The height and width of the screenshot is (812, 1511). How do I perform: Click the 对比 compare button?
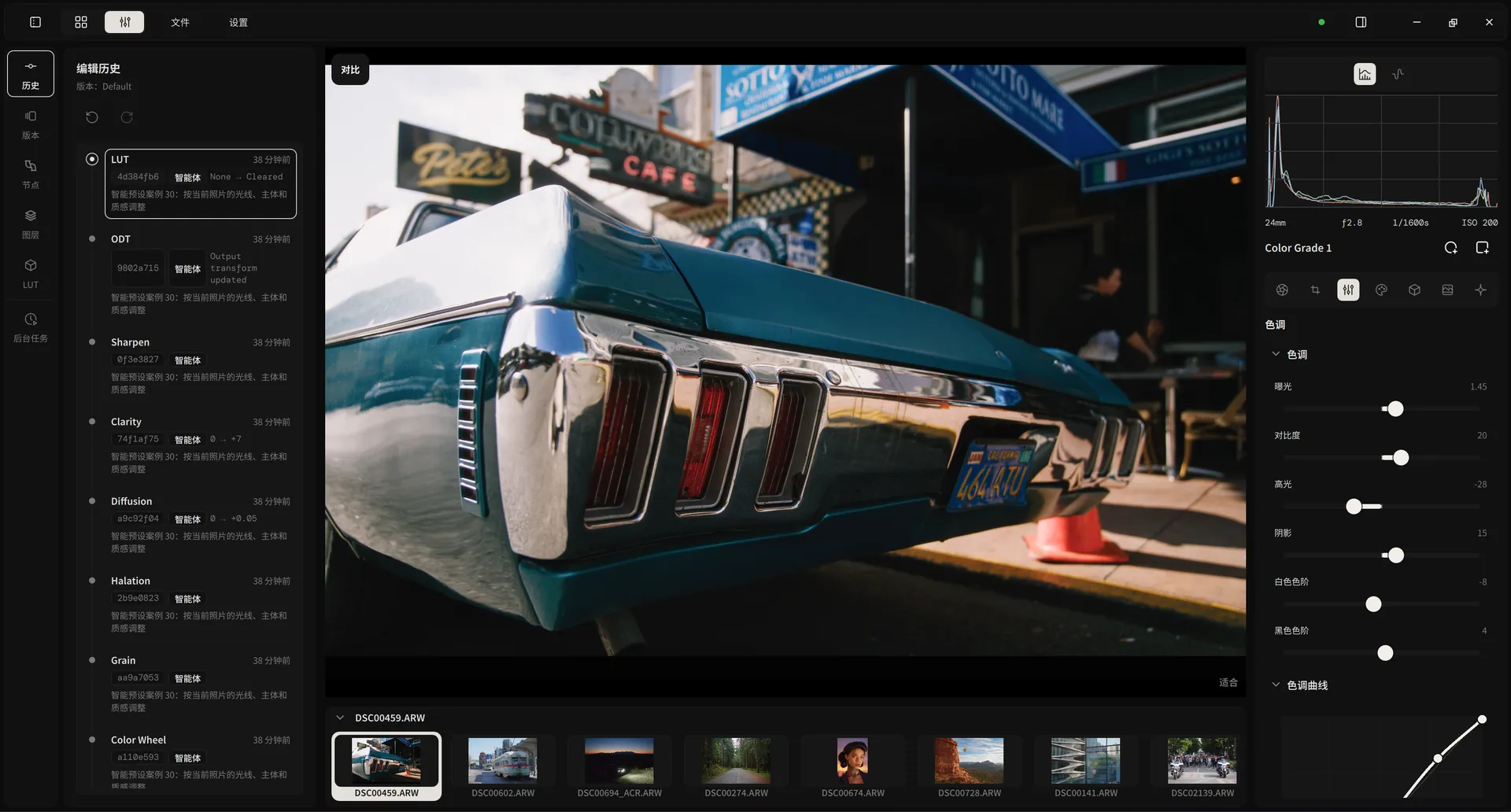[x=350, y=70]
